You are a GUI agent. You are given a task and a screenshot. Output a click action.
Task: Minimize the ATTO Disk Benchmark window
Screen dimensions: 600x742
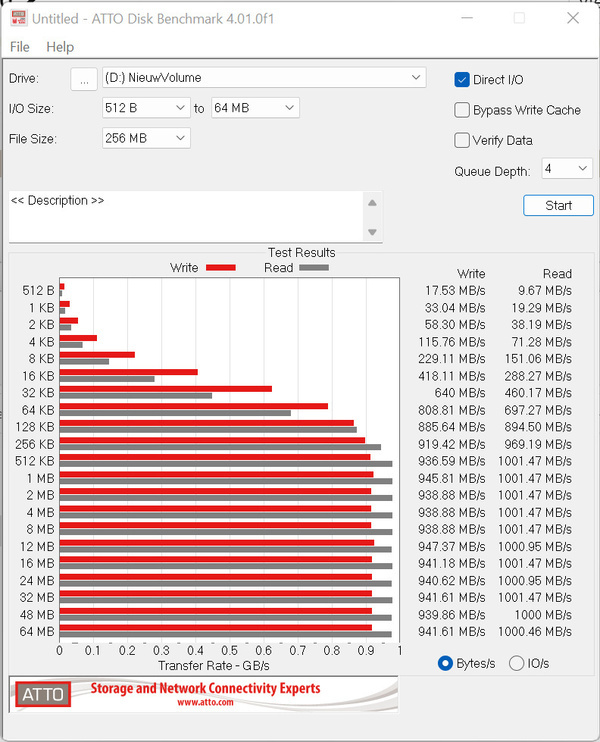467,18
